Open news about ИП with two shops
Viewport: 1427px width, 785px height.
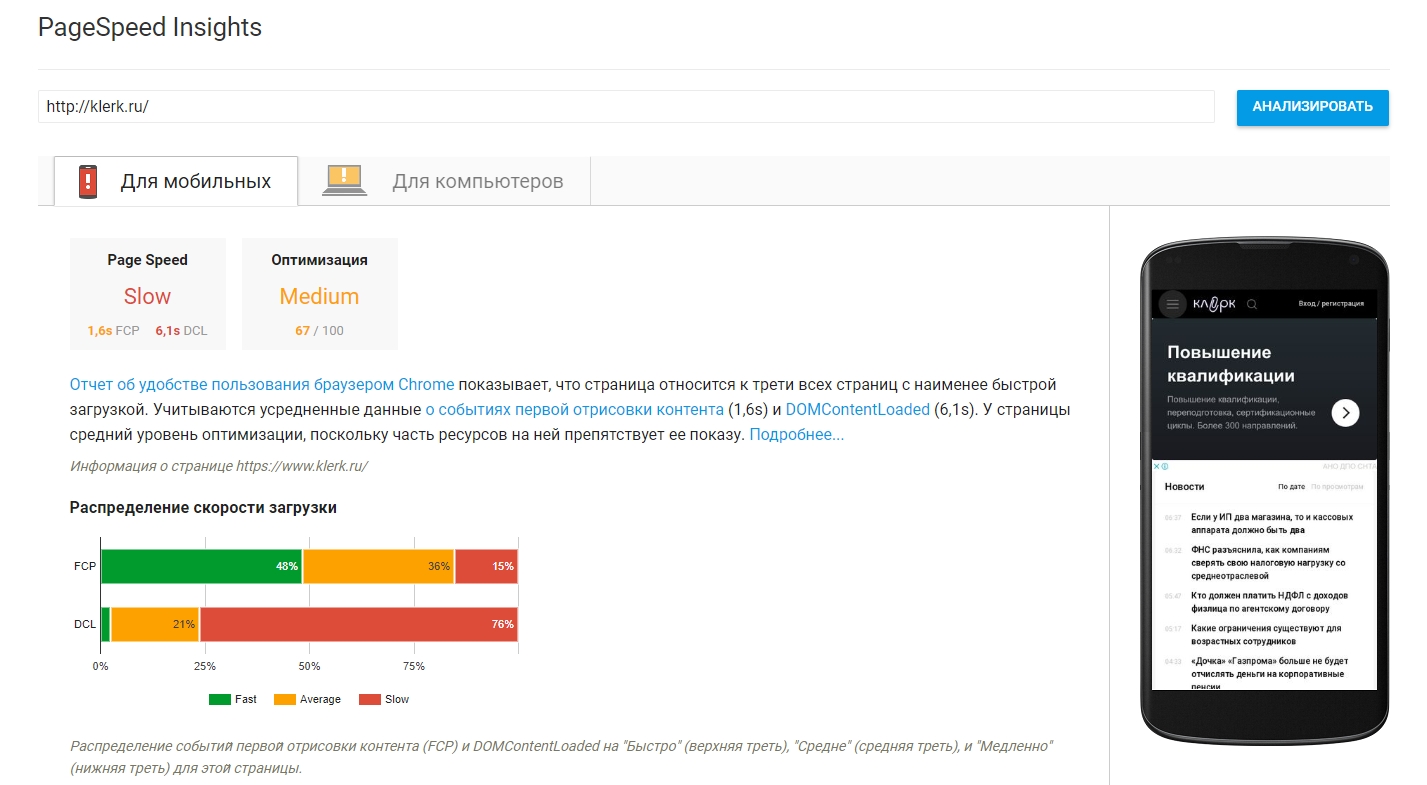tap(1272, 524)
